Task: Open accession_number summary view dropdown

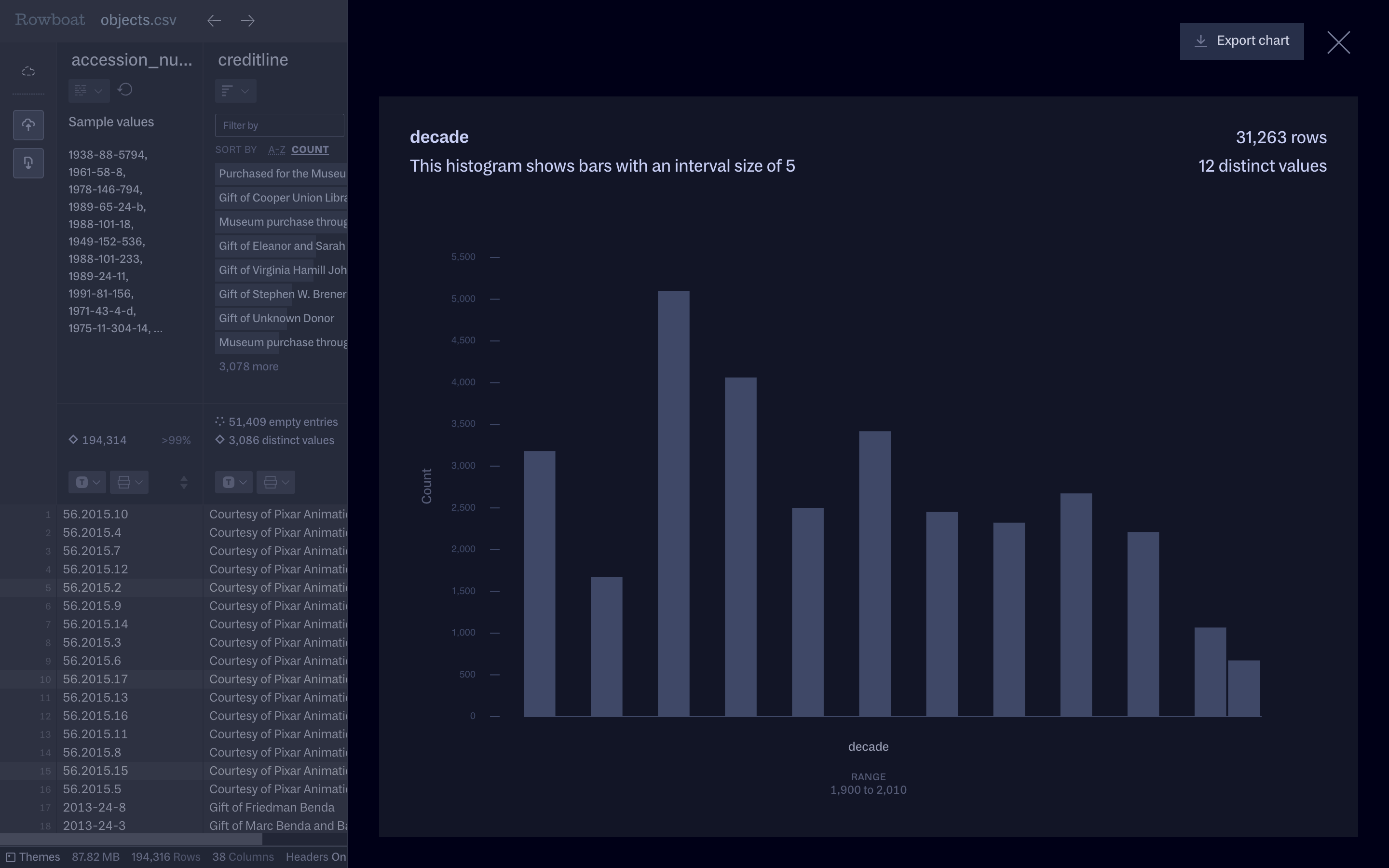Action: 88,91
